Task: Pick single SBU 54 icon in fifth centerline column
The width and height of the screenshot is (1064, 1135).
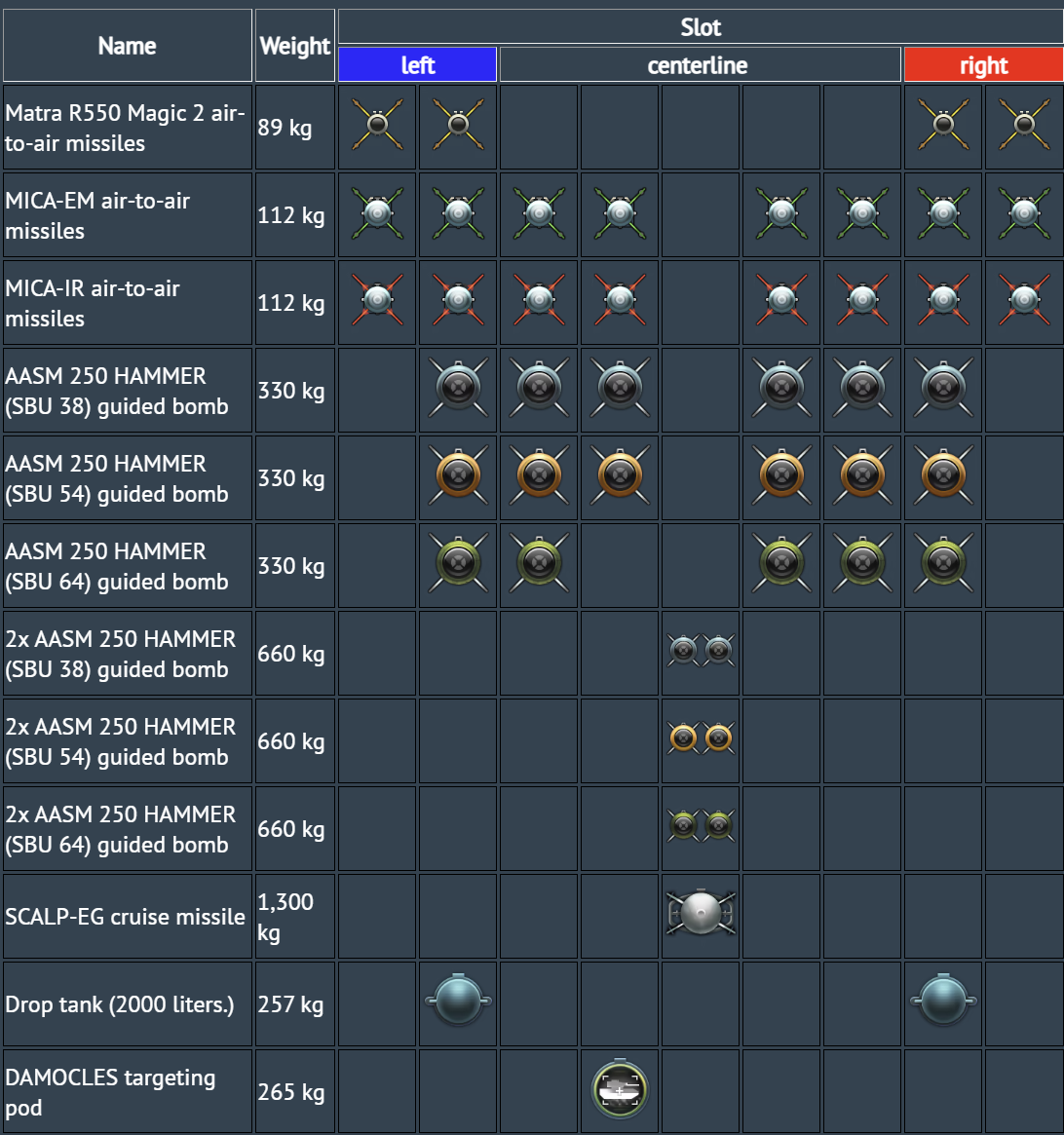Action: point(862,474)
